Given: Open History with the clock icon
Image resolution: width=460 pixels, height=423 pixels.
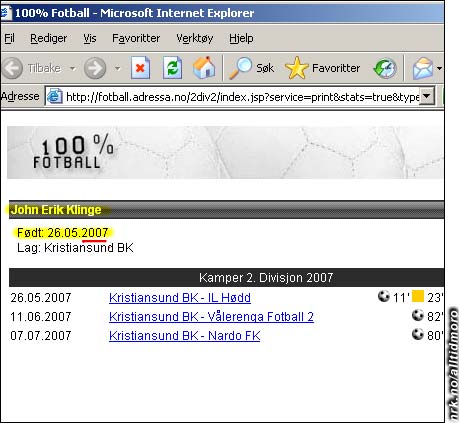Looking at the screenshot, I should click(x=385, y=68).
